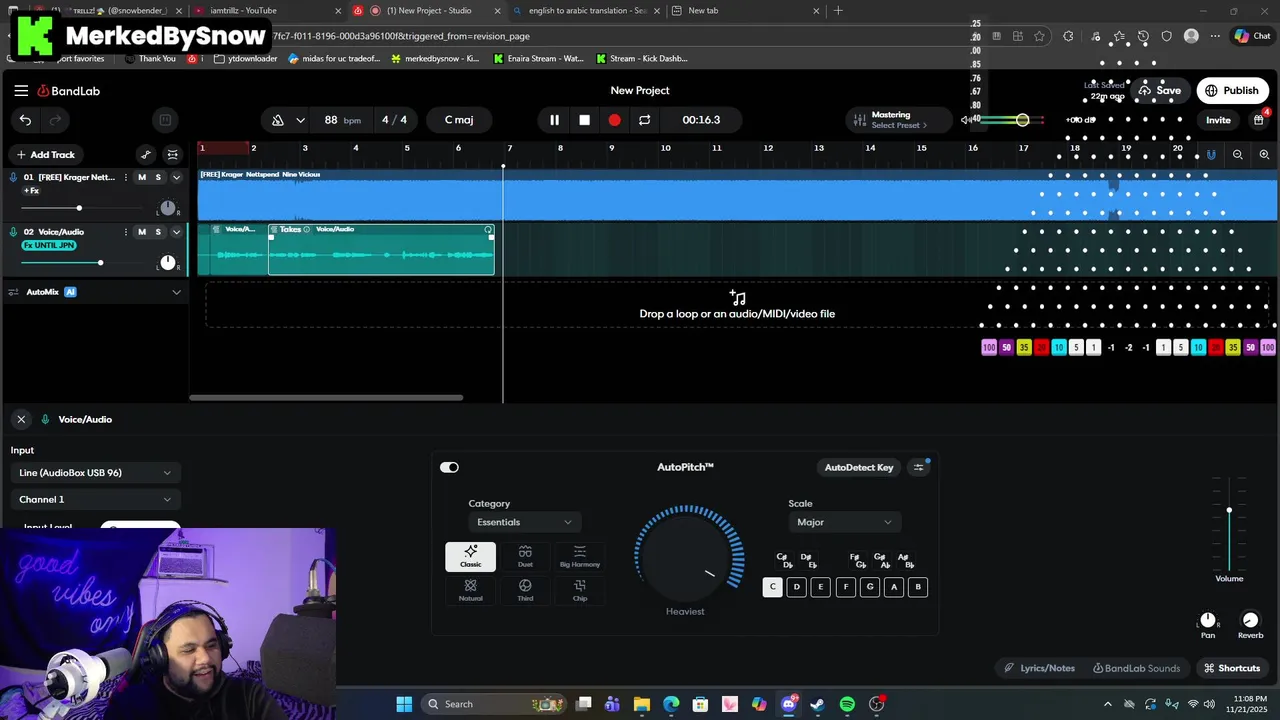This screenshot has height=720, width=1280.
Task: Click the zoom out magnifier on timeline
Action: 1238,154
